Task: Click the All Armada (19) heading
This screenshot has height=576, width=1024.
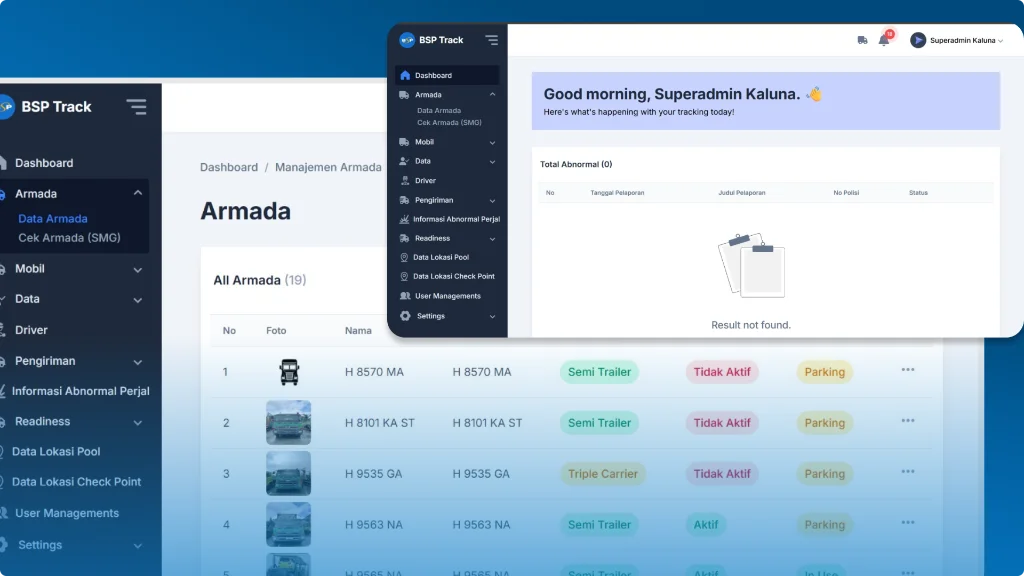Action: click(x=259, y=280)
